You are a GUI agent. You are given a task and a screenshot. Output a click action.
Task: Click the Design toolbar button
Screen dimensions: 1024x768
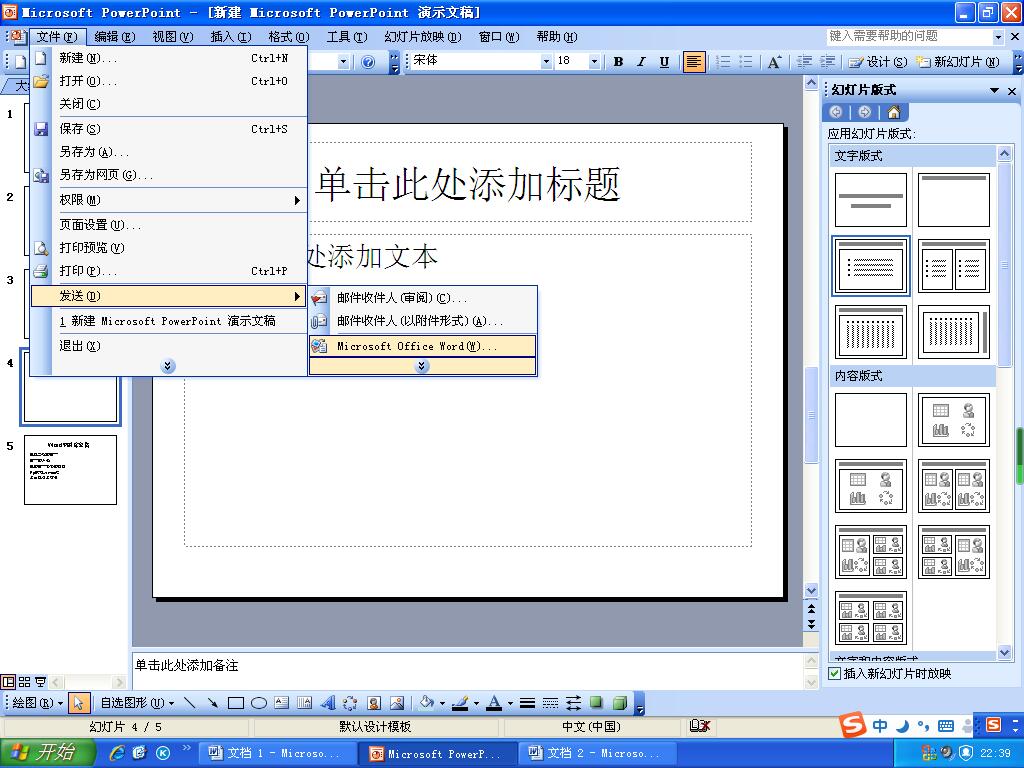[878, 61]
